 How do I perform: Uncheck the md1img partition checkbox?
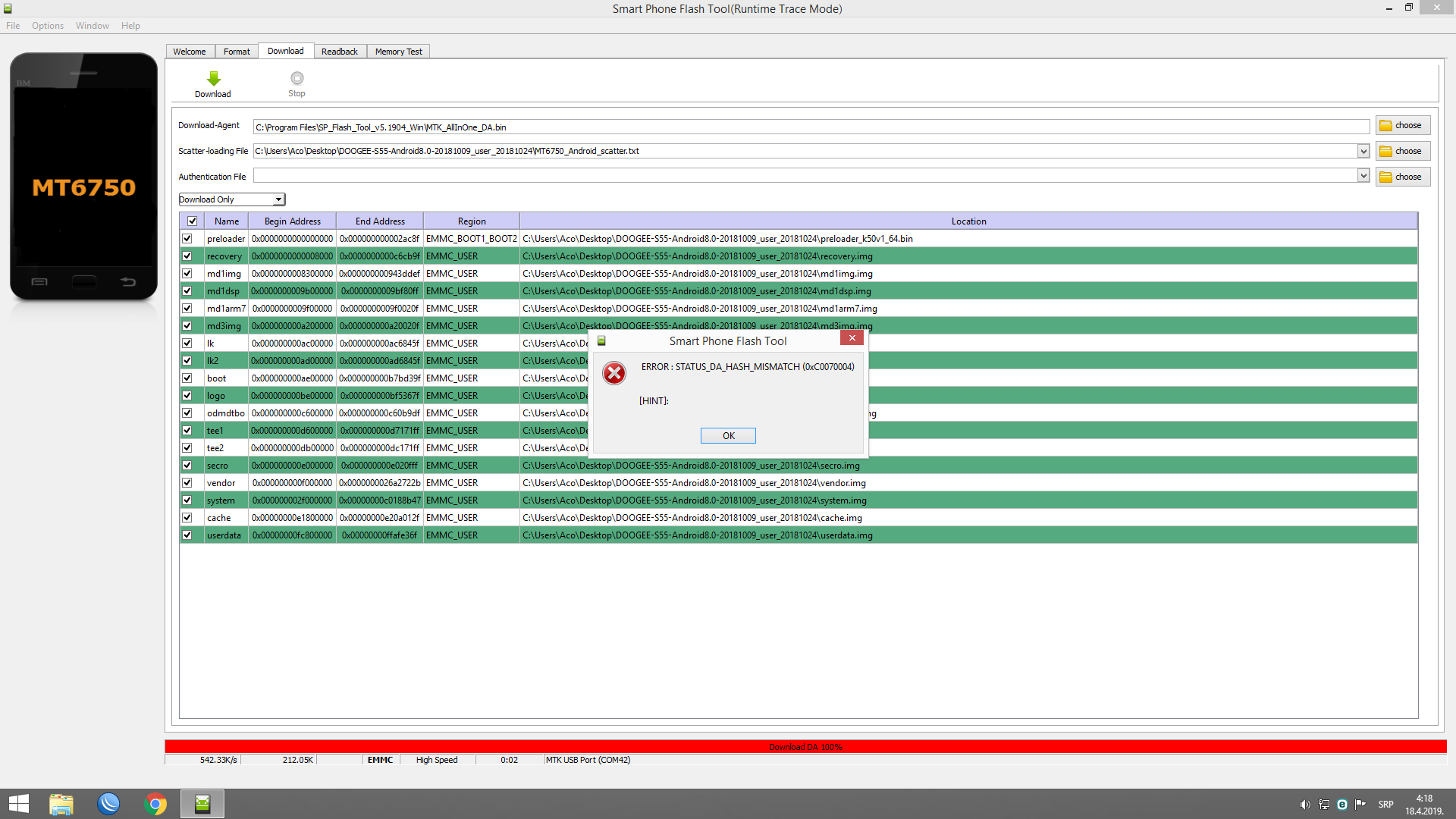[x=187, y=274]
